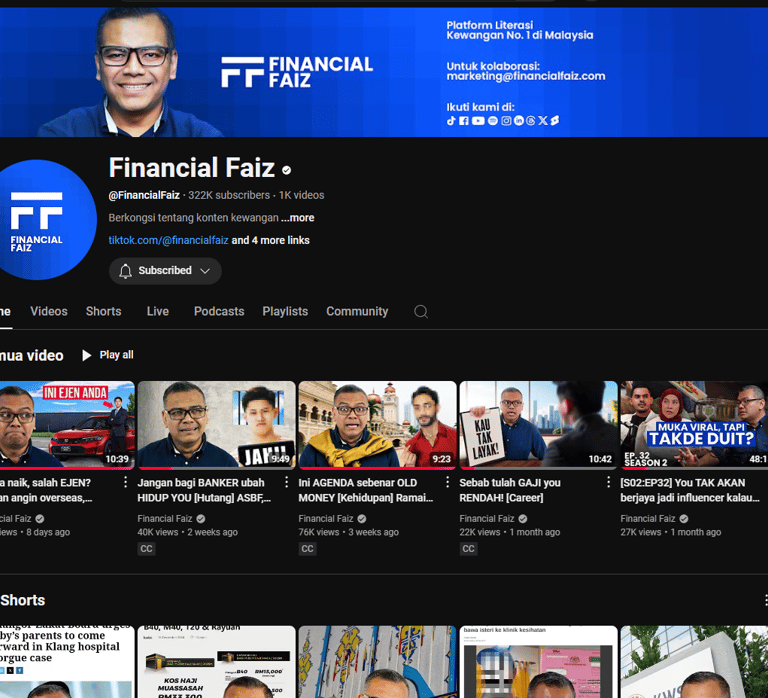Click the CC badge under Sebab tulah GAJI video

pos(469,549)
